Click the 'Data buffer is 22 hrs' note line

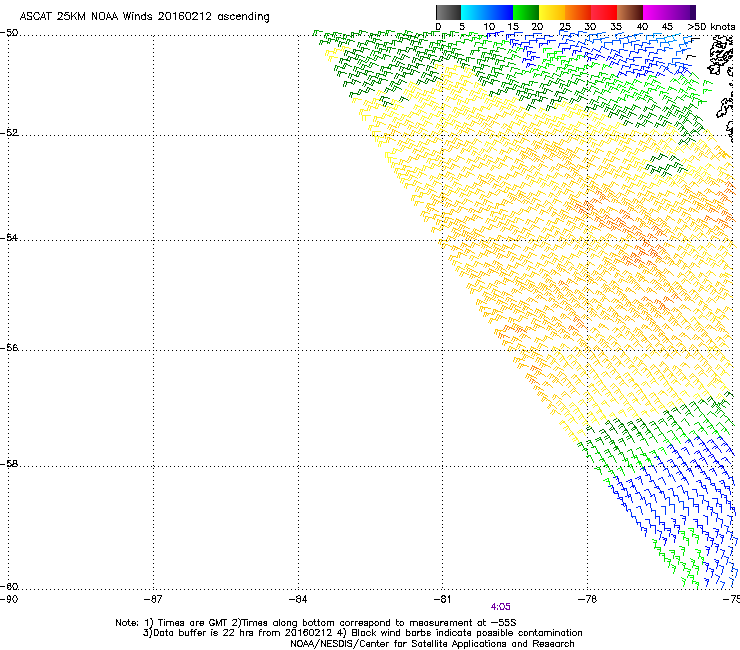pyautogui.click(x=362, y=633)
